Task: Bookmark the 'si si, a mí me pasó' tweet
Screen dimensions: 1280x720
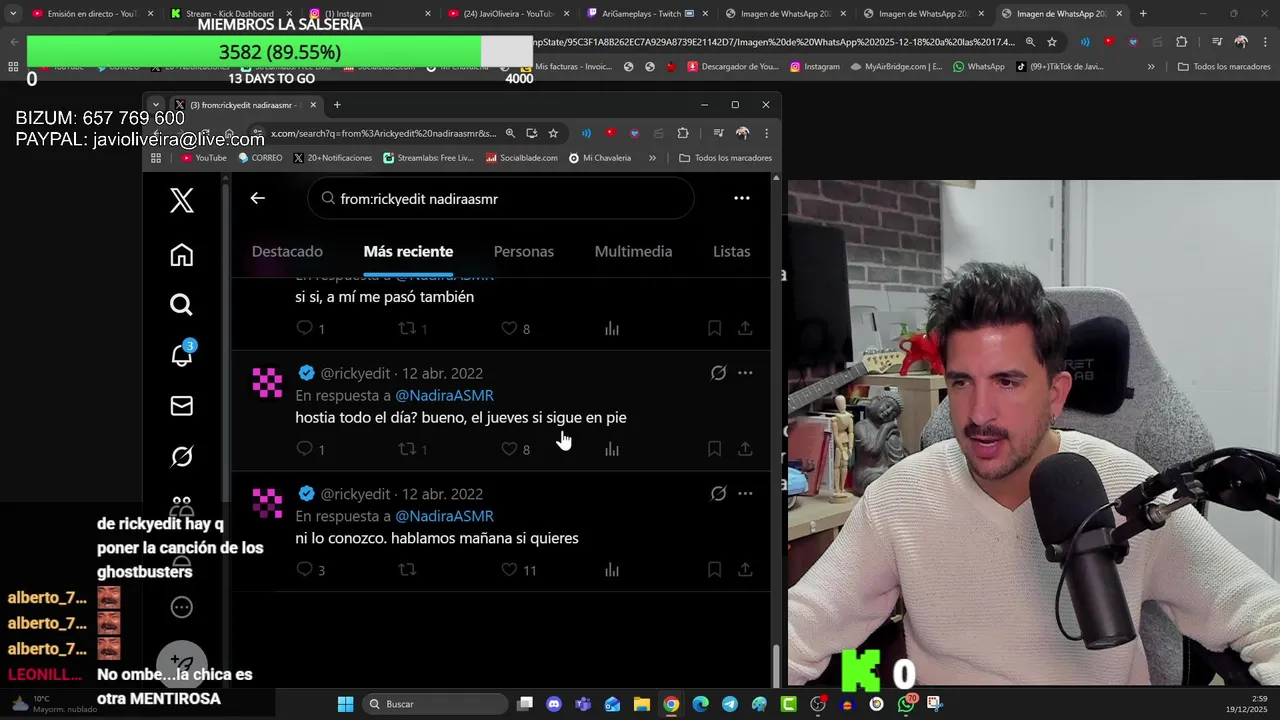Action: point(714,328)
